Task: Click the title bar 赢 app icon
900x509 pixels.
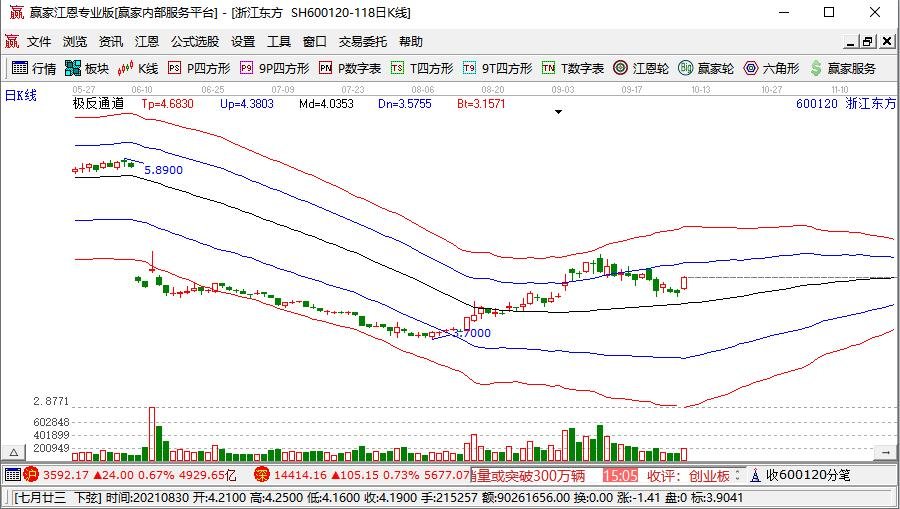Action: pyautogui.click(x=16, y=12)
